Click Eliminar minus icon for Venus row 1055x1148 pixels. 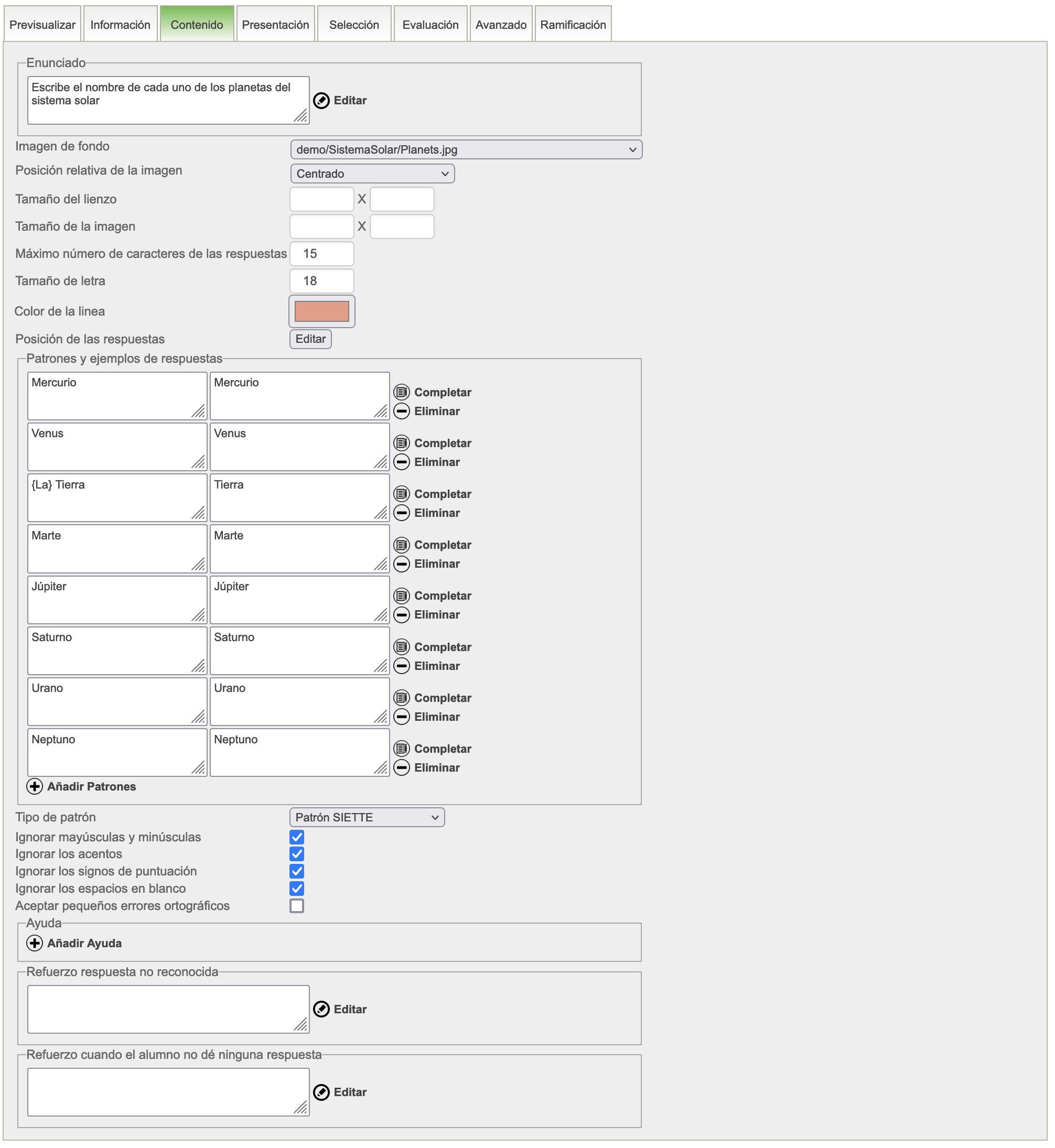tap(402, 462)
